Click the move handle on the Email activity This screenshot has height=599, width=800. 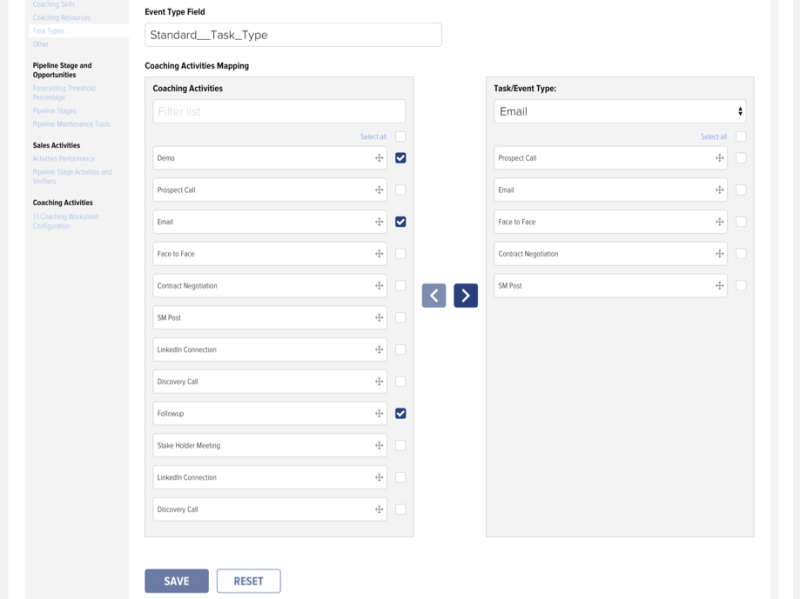coord(378,221)
